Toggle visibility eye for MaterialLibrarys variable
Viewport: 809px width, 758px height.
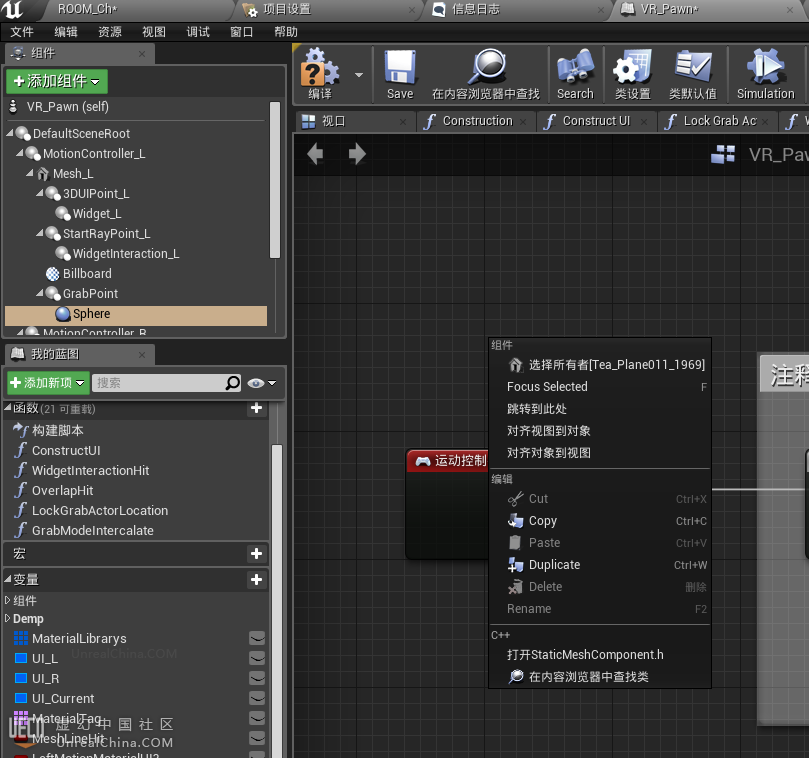point(257,638)
